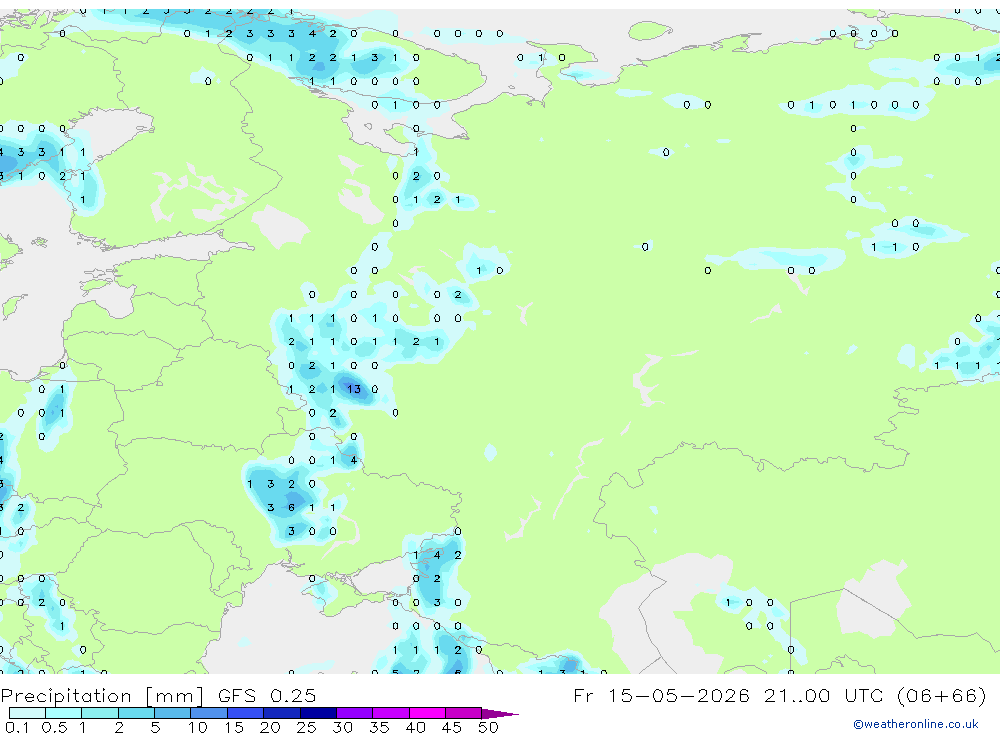
Task: Click the '45' legend scale label
Action: point(452,727)
